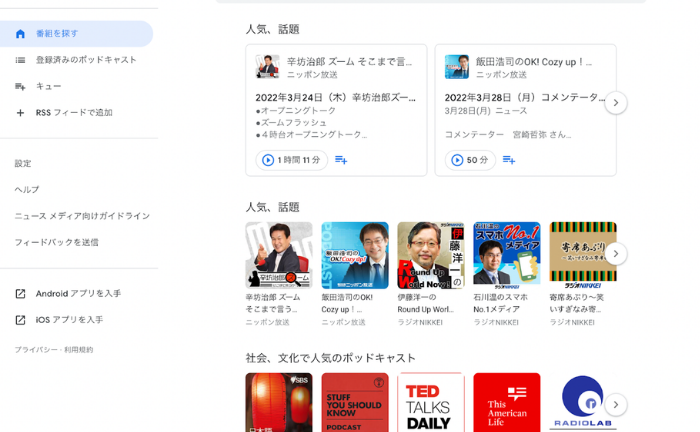Open the プライバシー link at bottom
This screenshot has width=700, height=432.
pos(35,350)
